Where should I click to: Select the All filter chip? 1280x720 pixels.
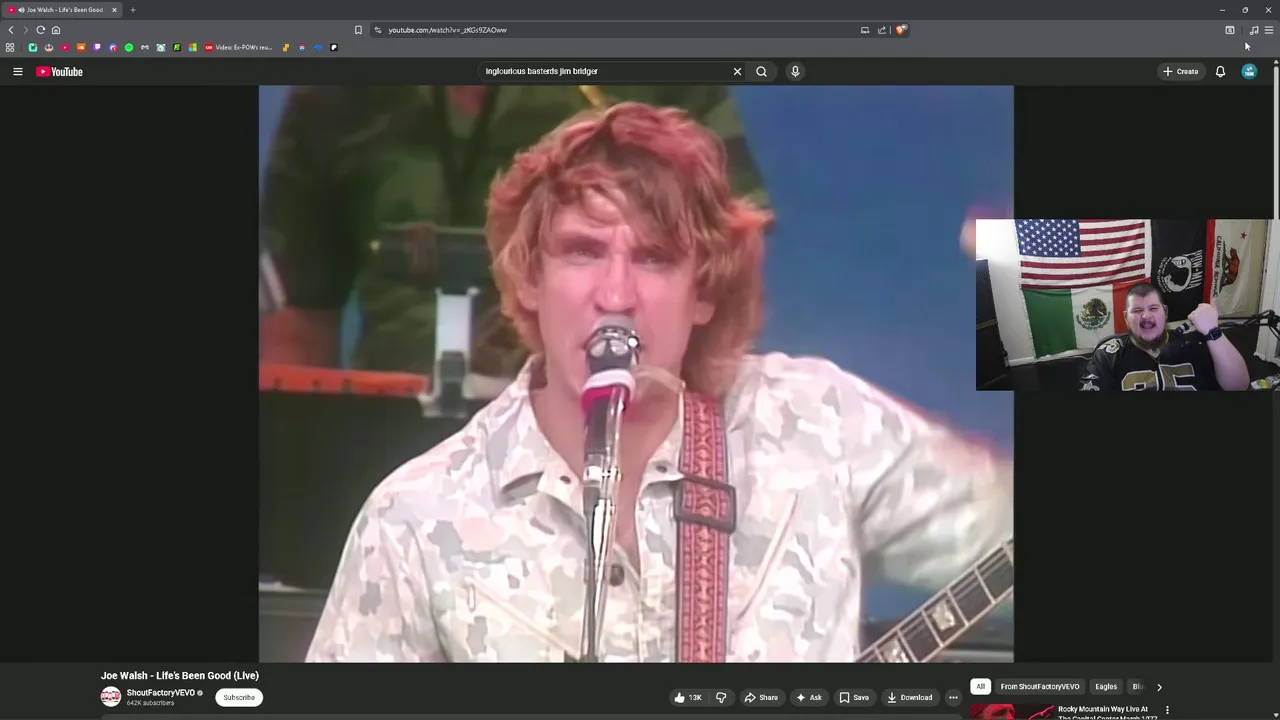[980, 687]
